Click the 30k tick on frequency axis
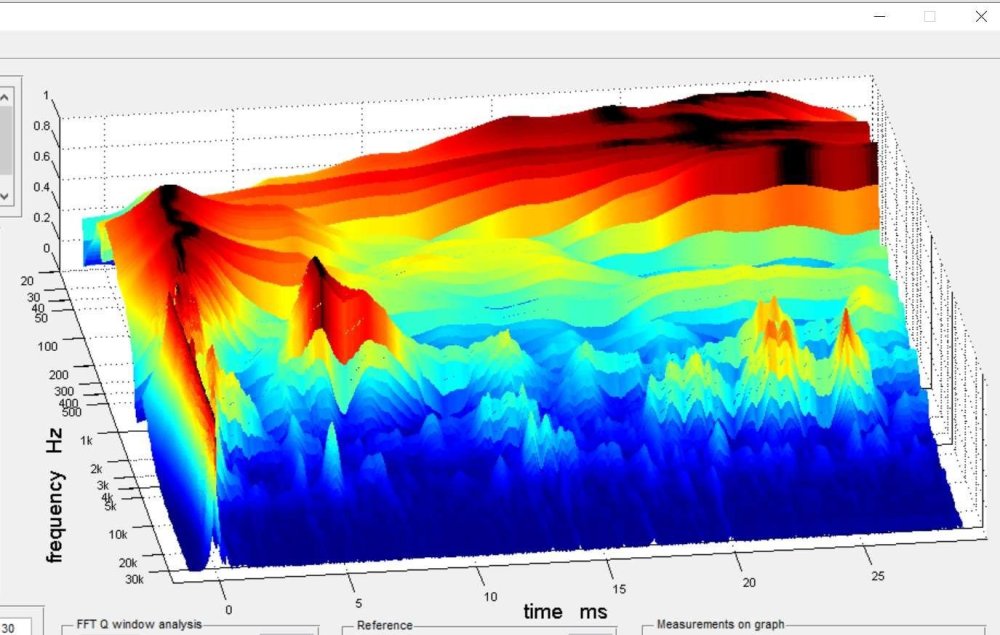The height and width of the screenshot is (635, 1000). coord(132,579)
